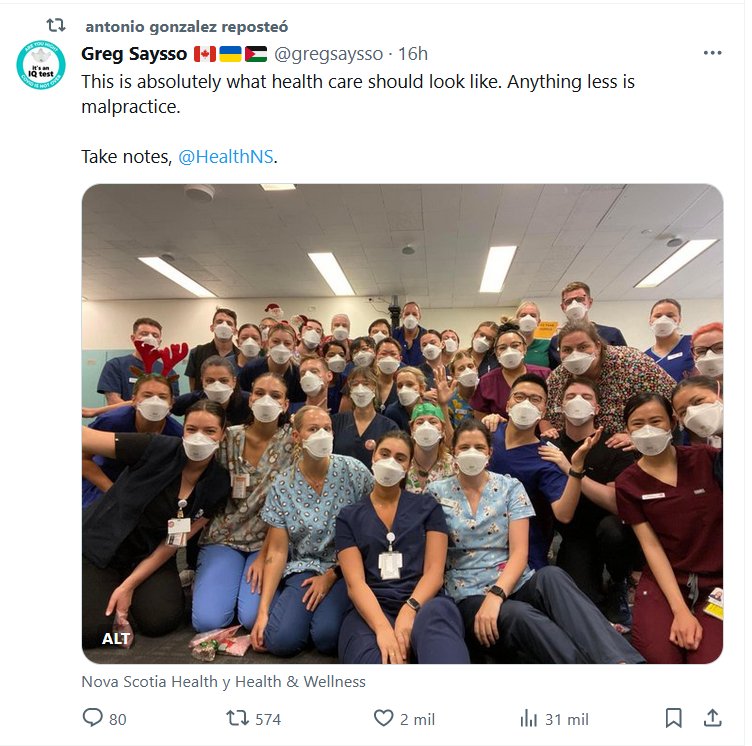
Task: Share the post via share icon
Action: tap(713, 718)
